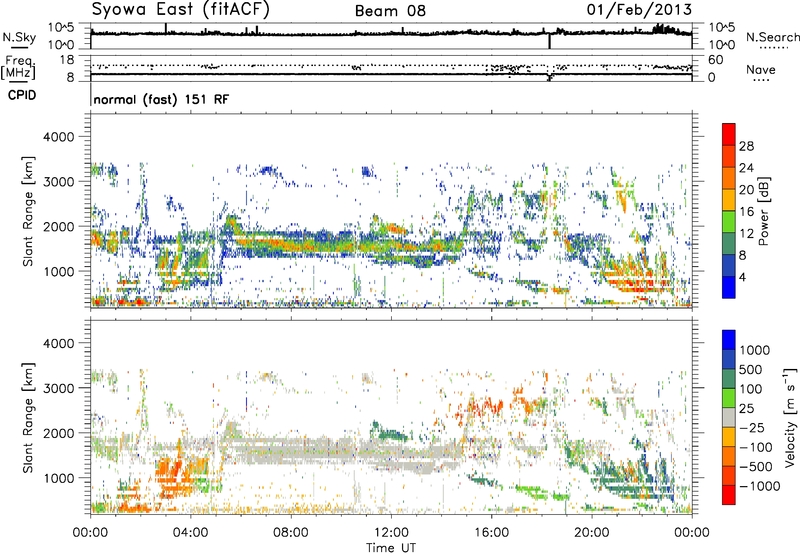Screen dimensions: 800x554
Task: Click the 'N.Sky' legend label
Action: click(x=19, y=37)
